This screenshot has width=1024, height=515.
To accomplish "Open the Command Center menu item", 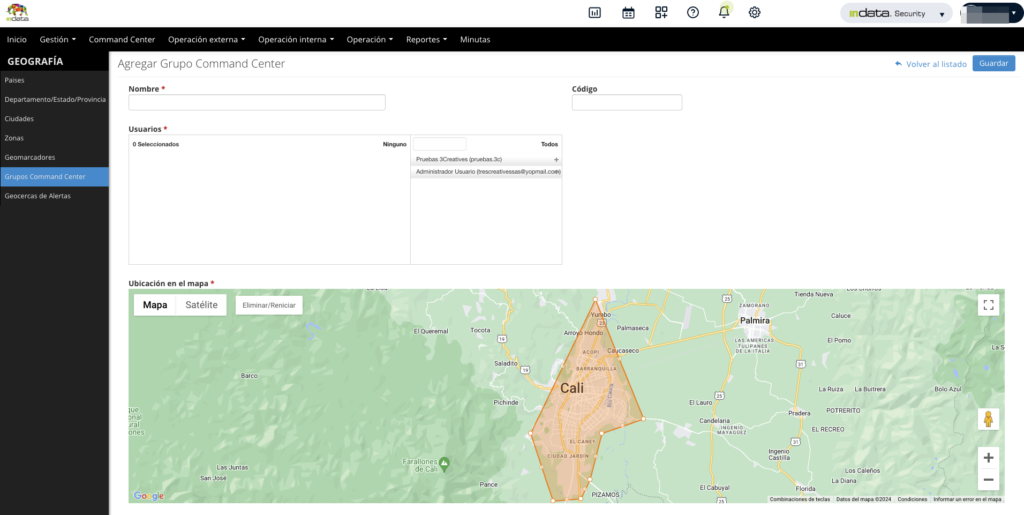I will tap(122, 39).
